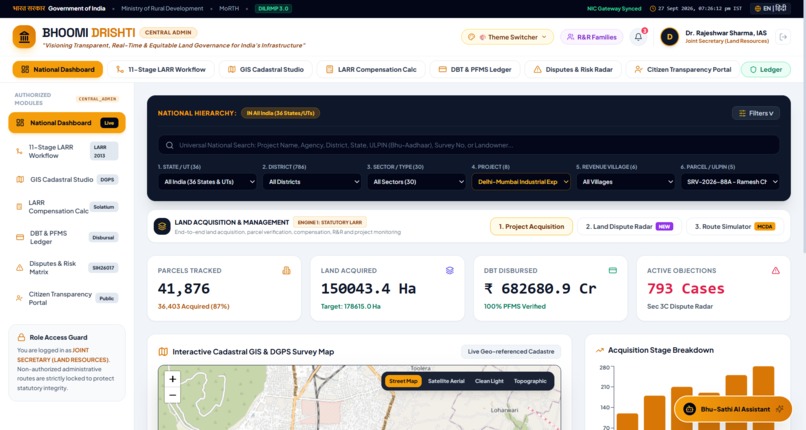The width and height of the screenshot is (806, 430).
Task: Click the Acquisition Stage Breakdown trend icon
Action: click(x=599, y=350)
